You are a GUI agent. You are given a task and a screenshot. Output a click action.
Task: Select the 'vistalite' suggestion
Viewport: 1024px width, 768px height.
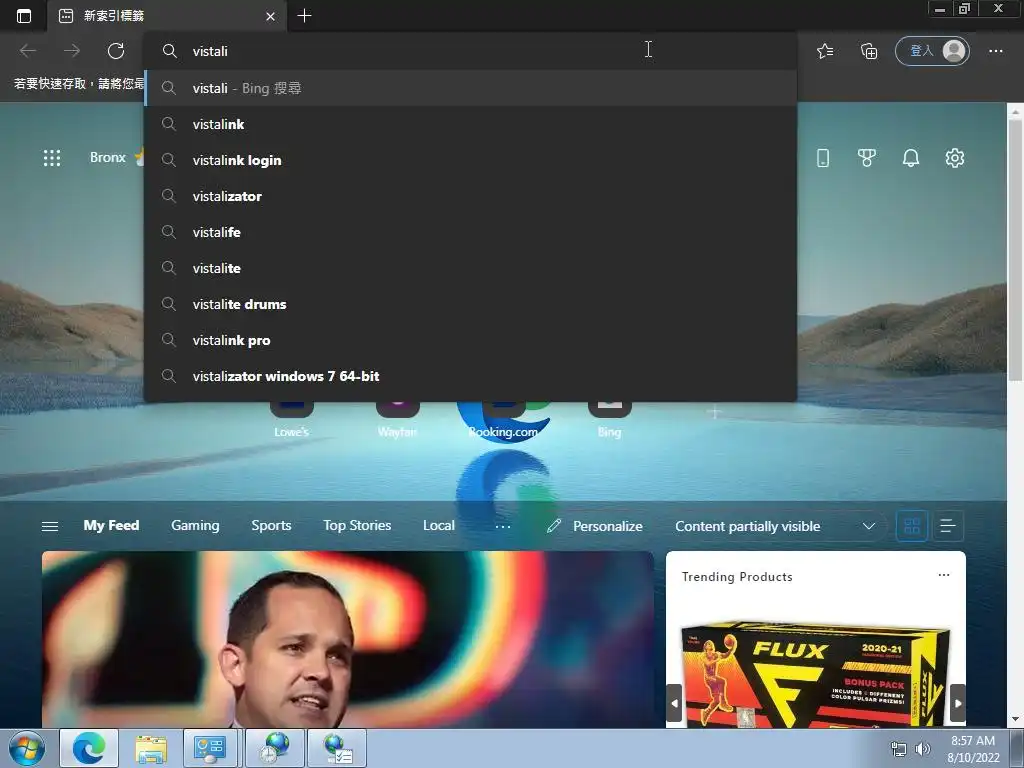pyautogui.click(x=470, y=268)
